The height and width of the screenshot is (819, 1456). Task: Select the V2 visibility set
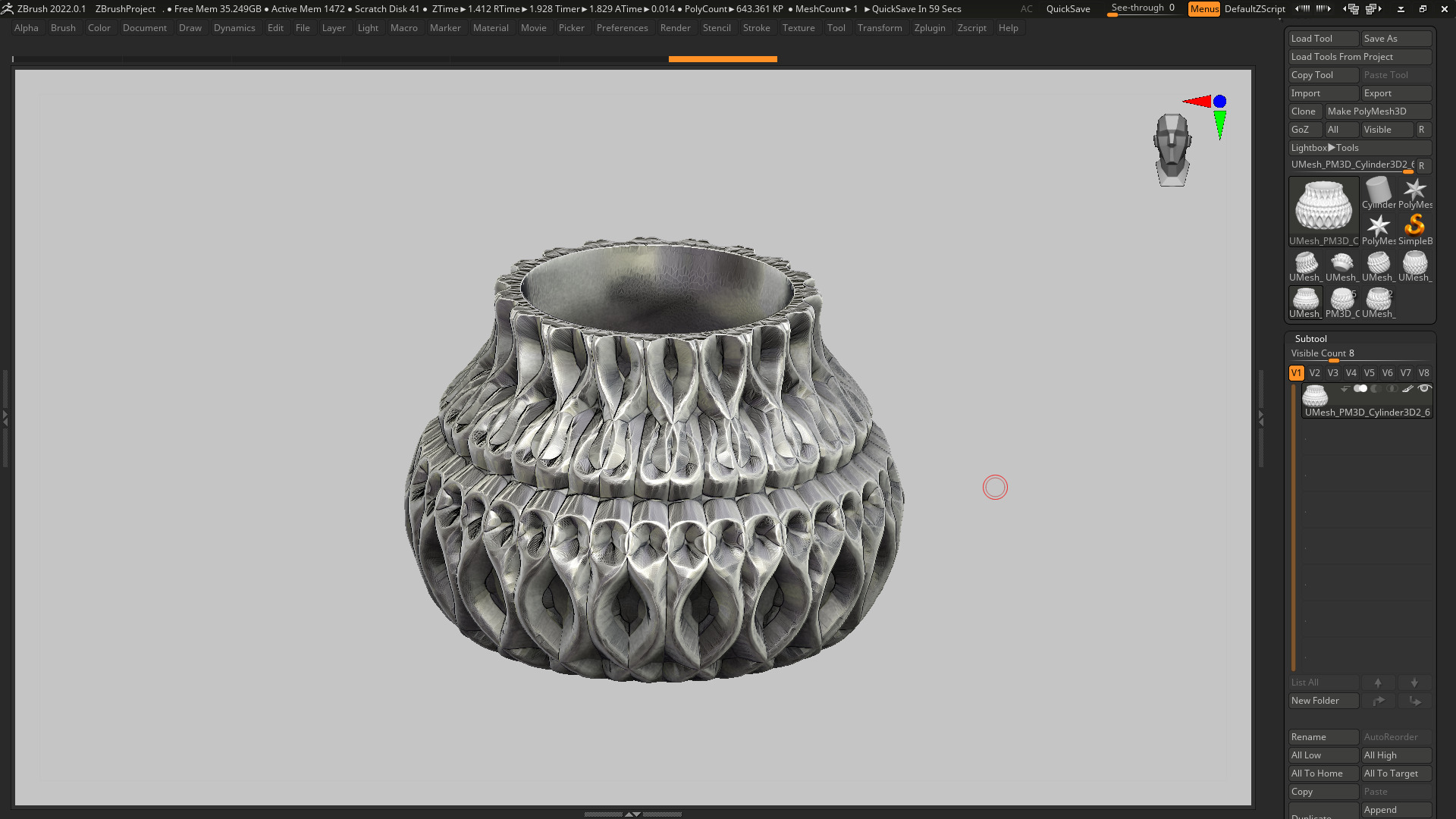(1314, 373)
